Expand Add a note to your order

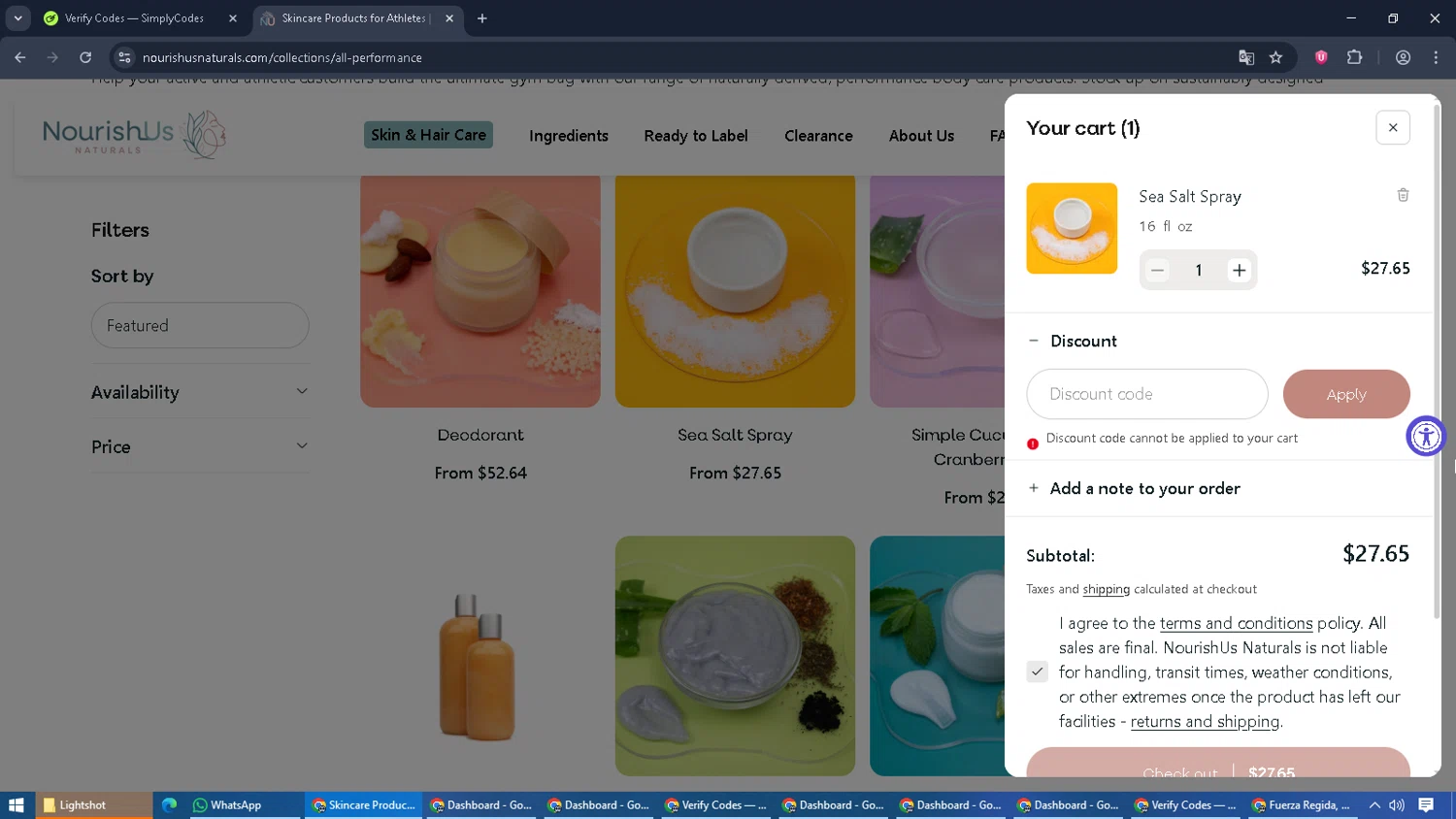[x=1134, y=488]
